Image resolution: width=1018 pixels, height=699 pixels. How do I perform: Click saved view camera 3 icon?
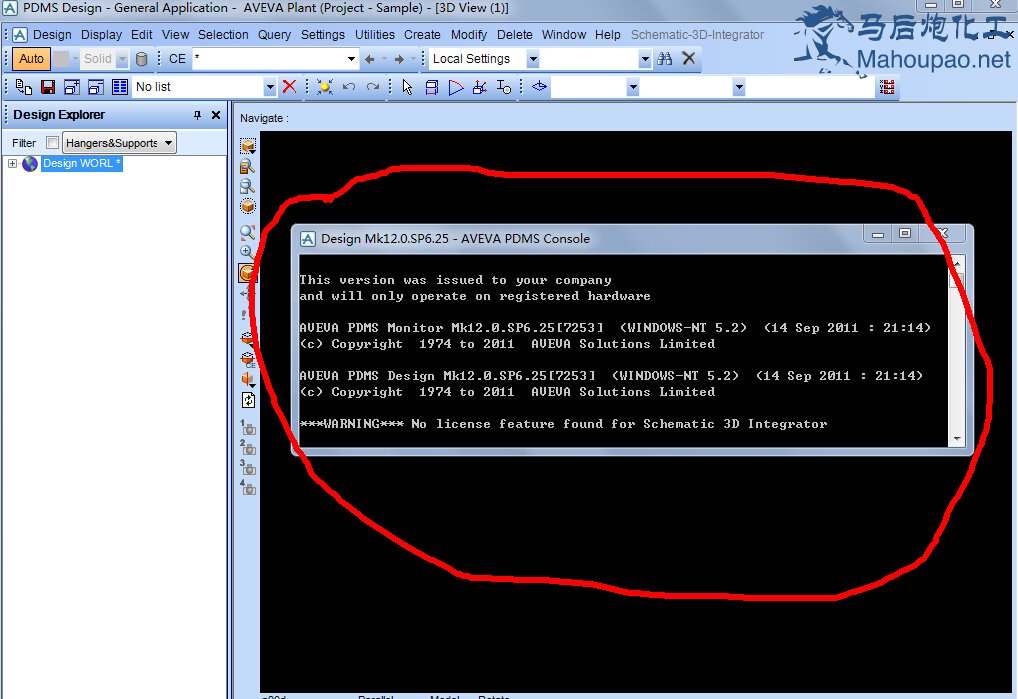pos(248,467)
